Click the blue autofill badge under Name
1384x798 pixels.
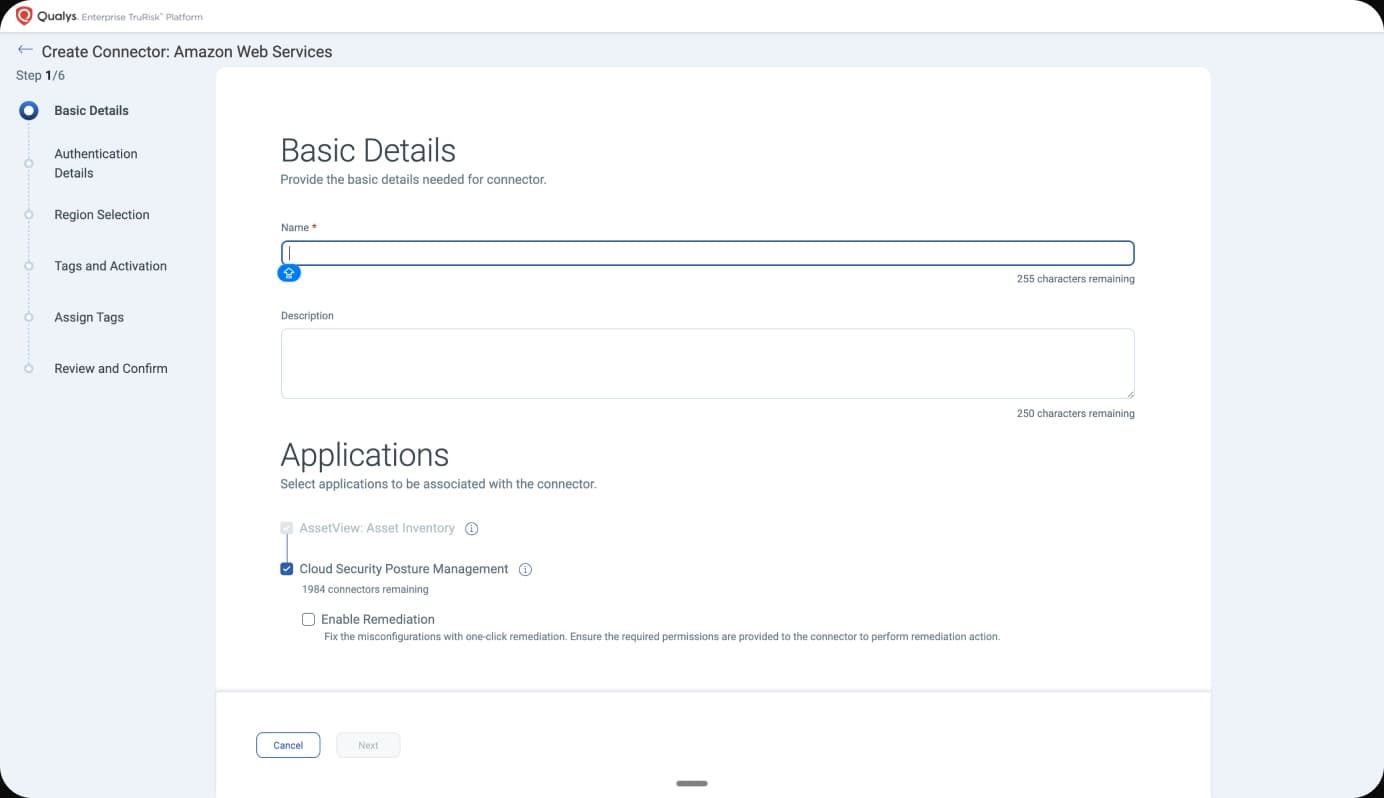[289, 273]
